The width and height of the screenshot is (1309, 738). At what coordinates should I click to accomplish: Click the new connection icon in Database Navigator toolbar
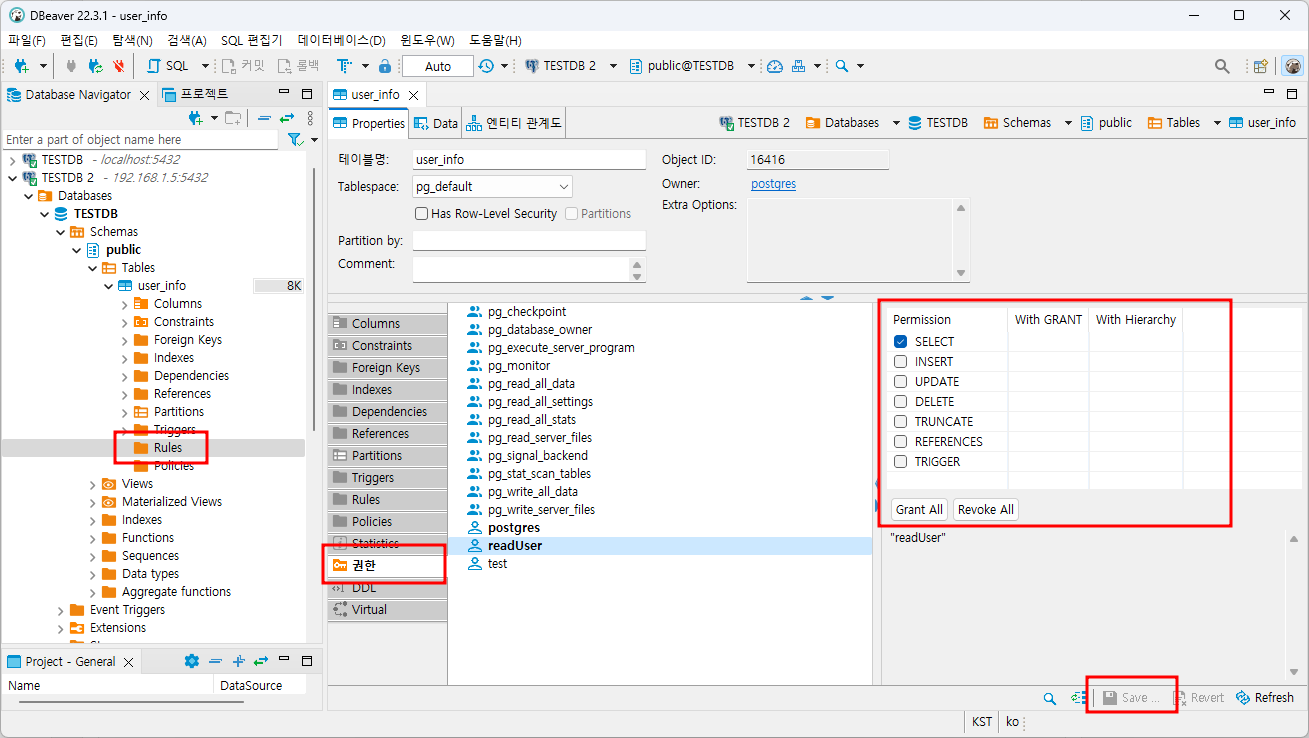(x=196, y=118)
